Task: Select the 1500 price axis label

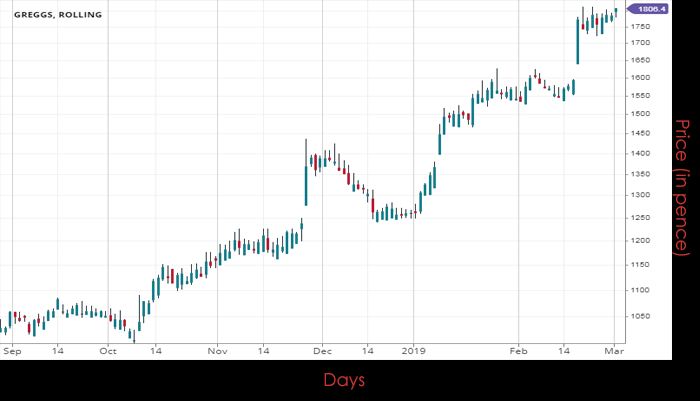Action: (x=642, y=114)
